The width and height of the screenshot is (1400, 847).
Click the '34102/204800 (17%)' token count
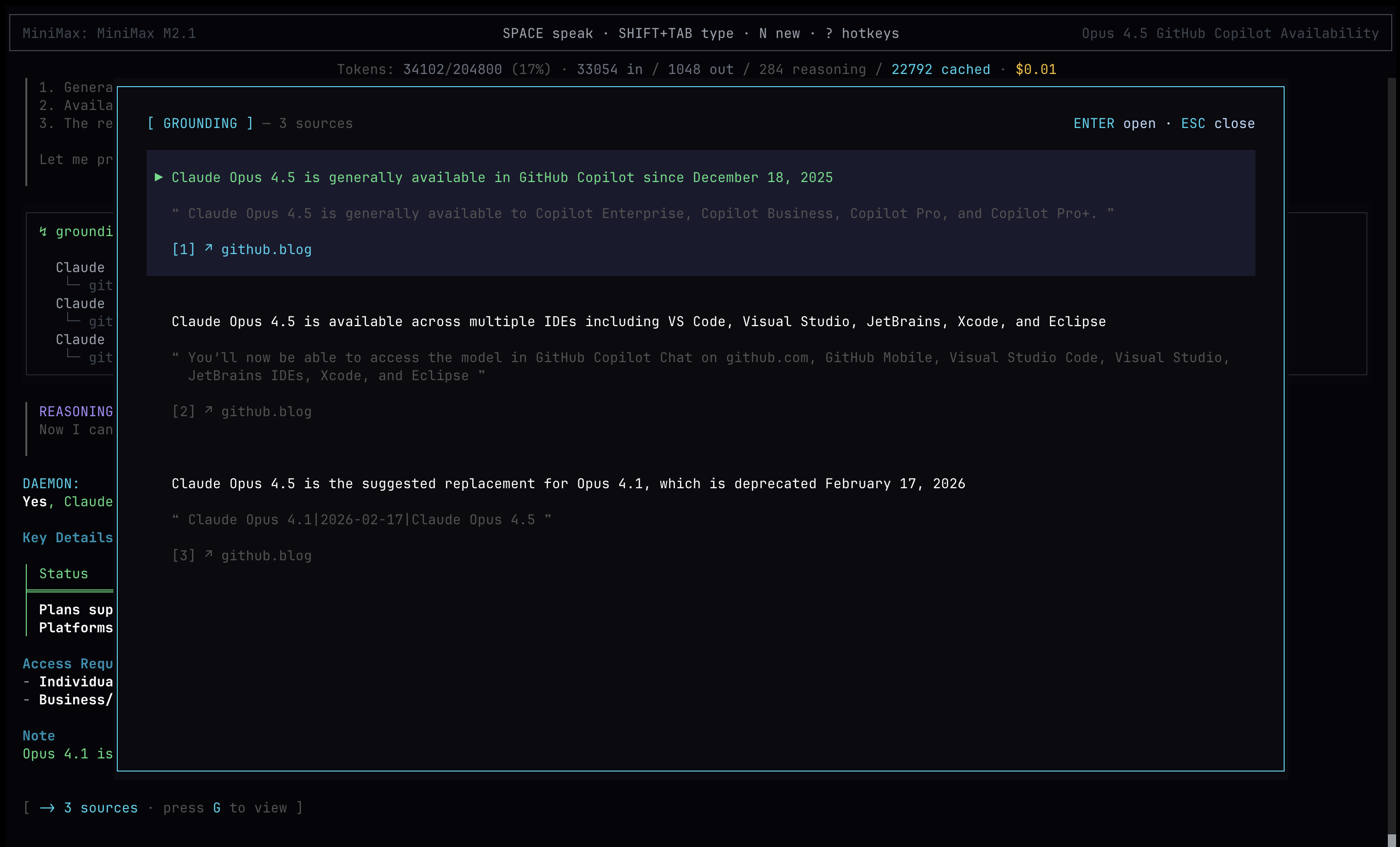point(477,69)
